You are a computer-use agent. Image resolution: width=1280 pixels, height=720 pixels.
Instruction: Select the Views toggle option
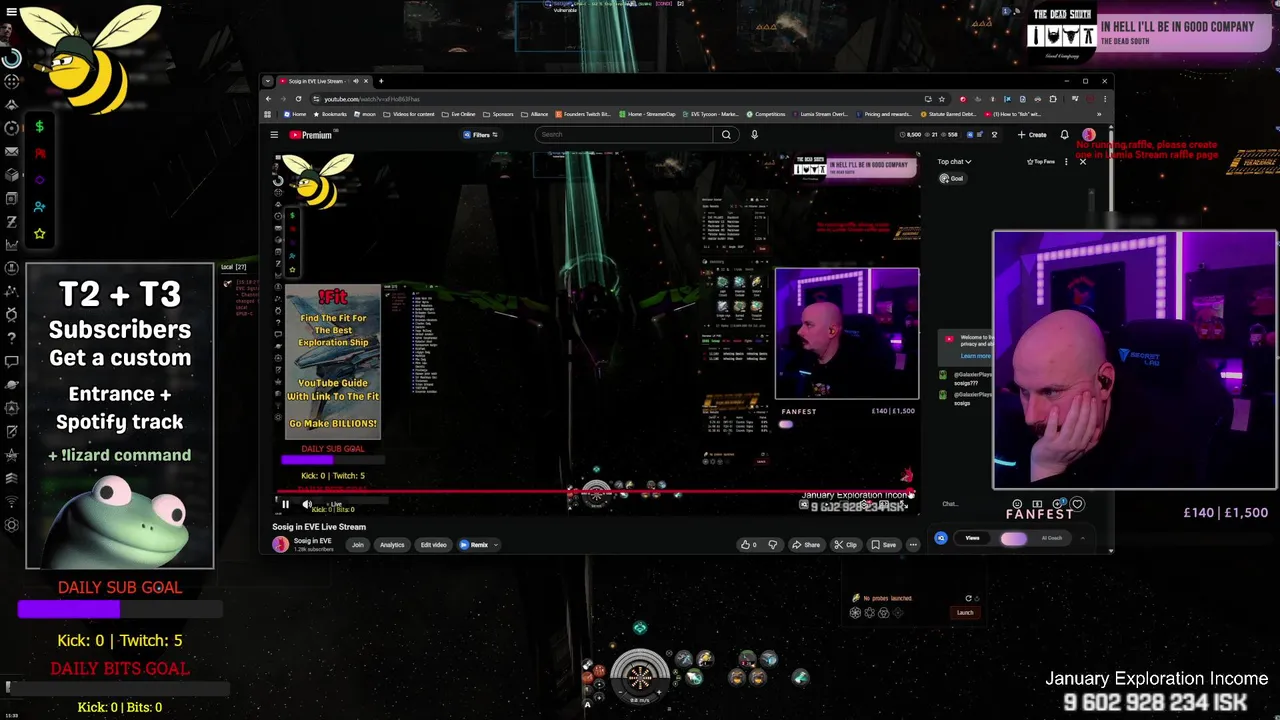(972, 538)
